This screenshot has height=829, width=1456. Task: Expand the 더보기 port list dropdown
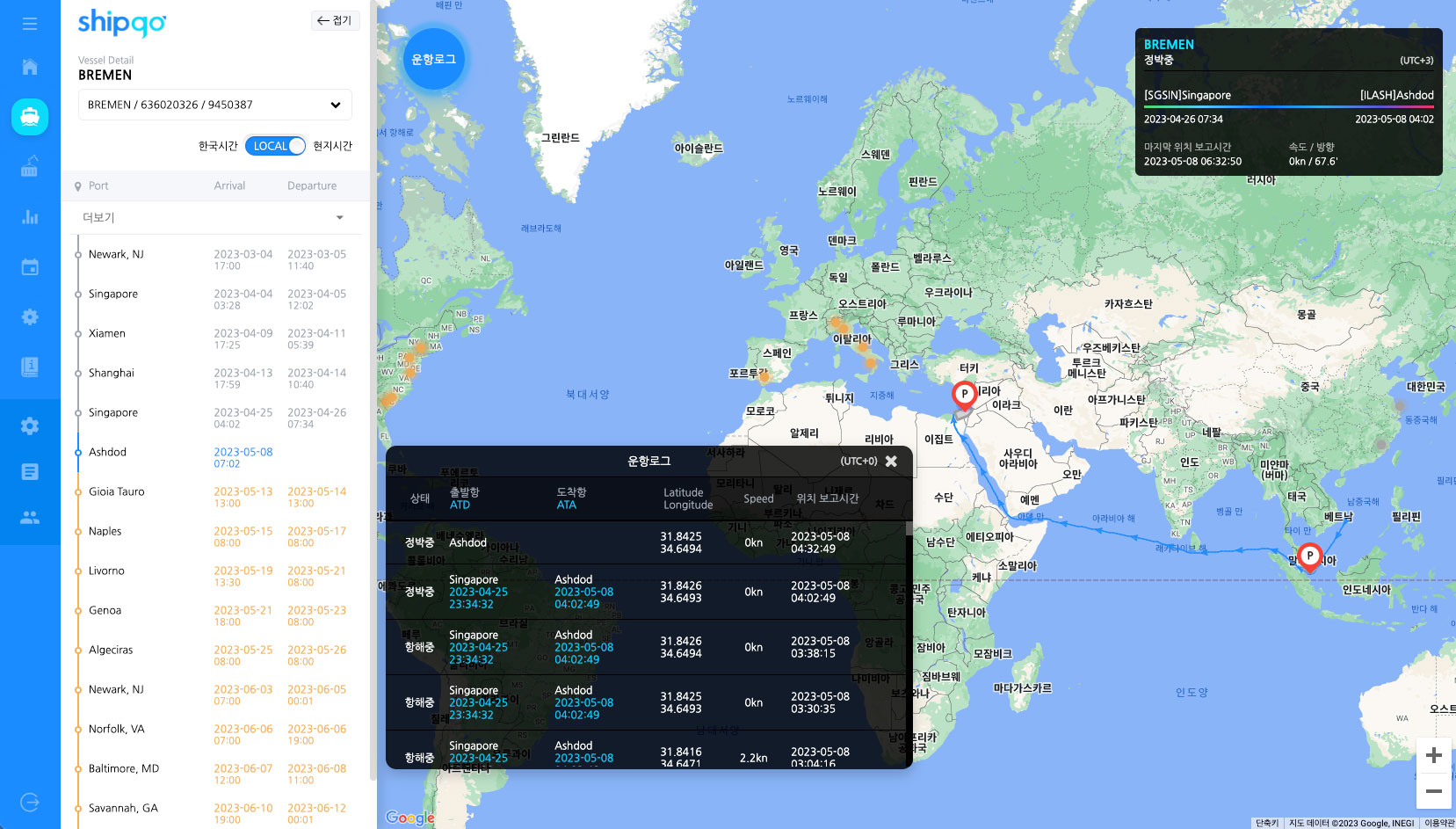click(x=339, y=217)
